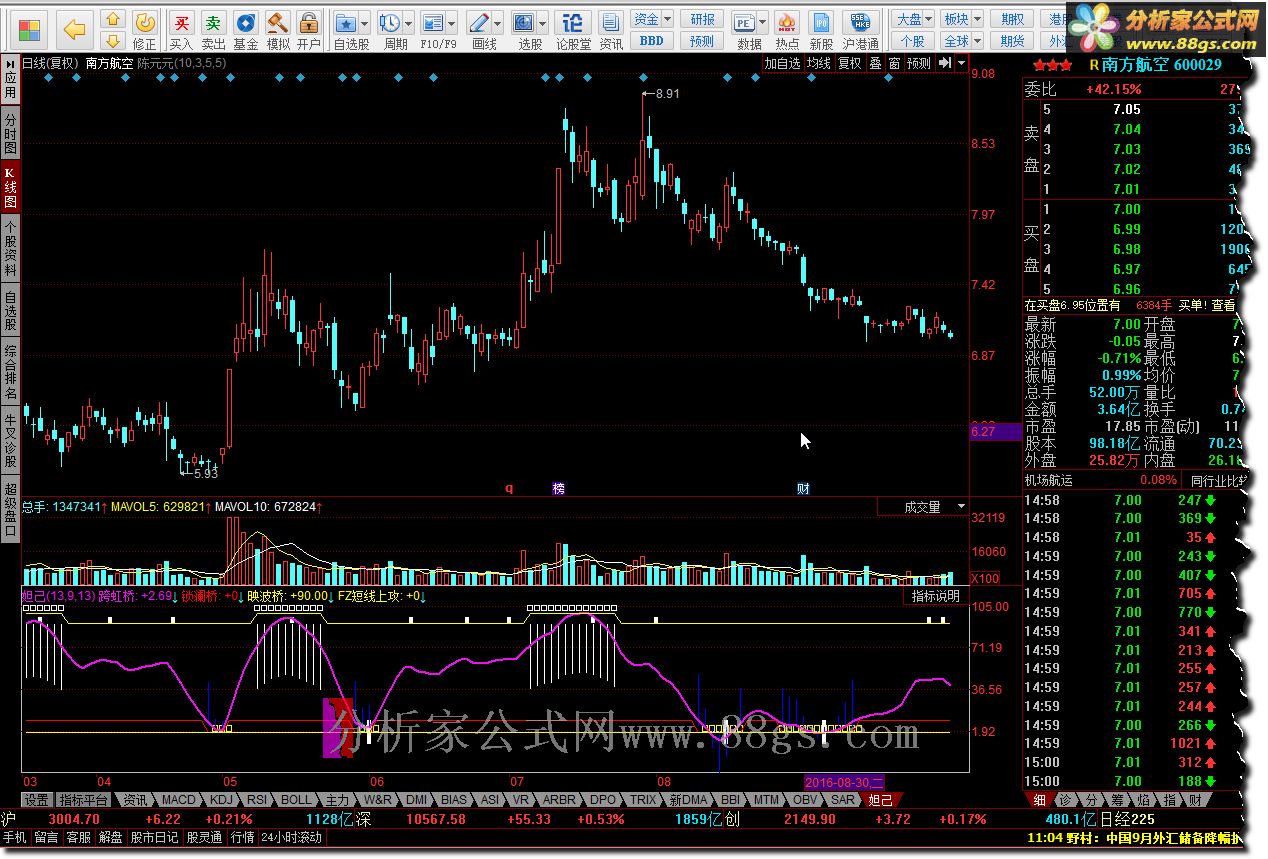
Task: Click the 股市日记 status bar item
Action: tap(155, 837)
